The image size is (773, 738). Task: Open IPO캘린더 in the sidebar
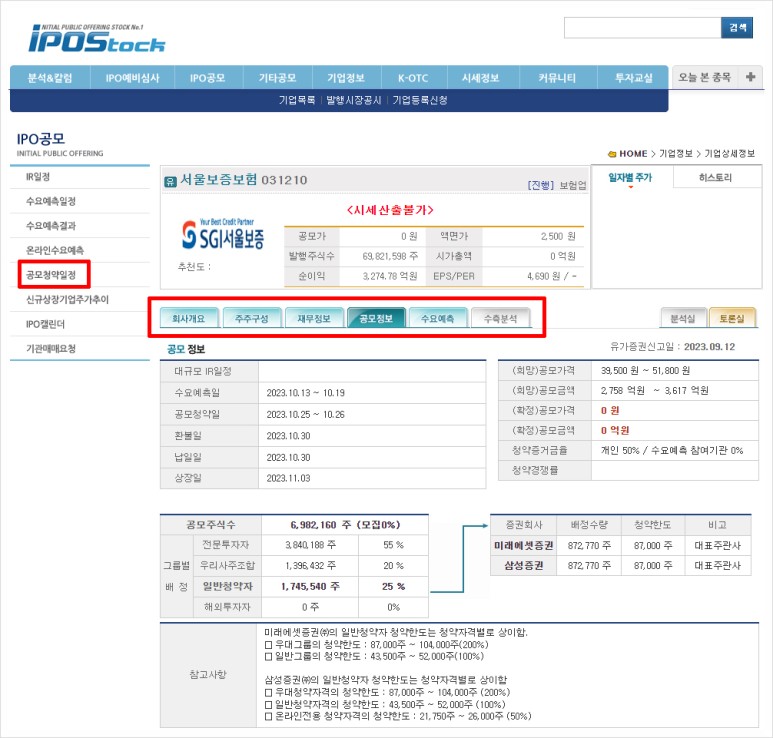[x=45, y=324]
